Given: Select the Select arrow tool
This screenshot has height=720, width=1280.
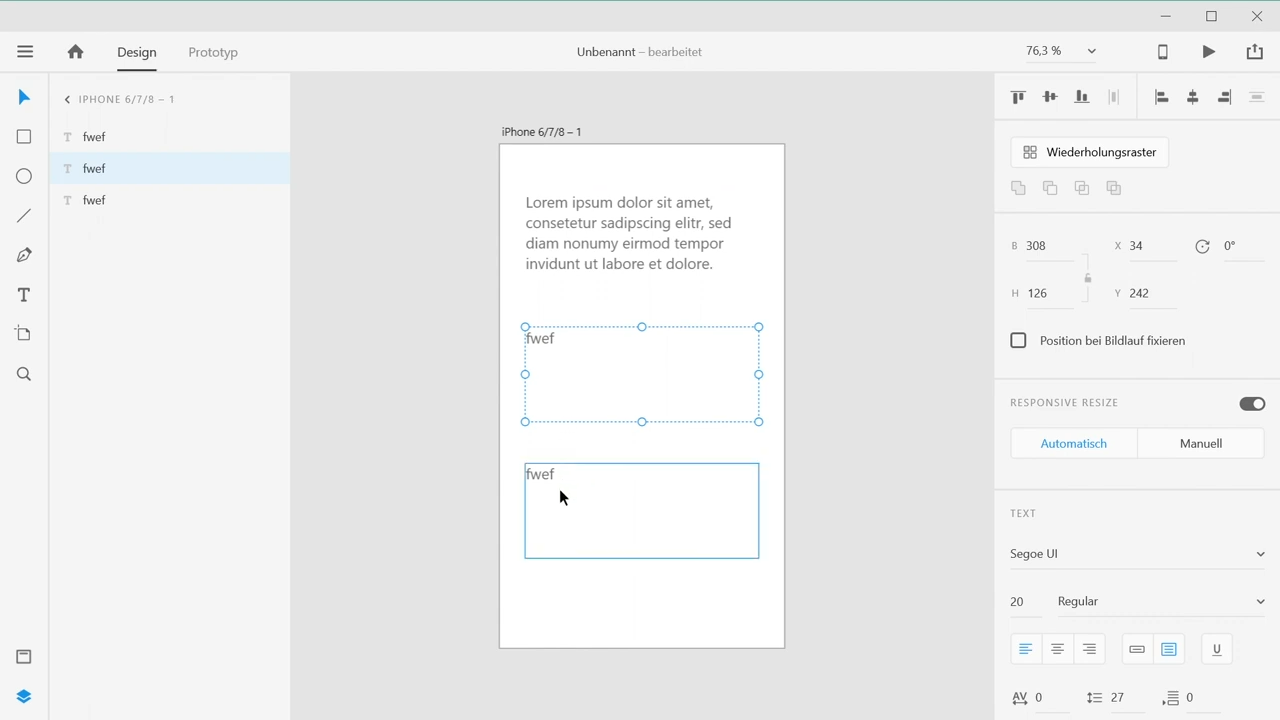Looking at the screenshot, I should [24, 97].
